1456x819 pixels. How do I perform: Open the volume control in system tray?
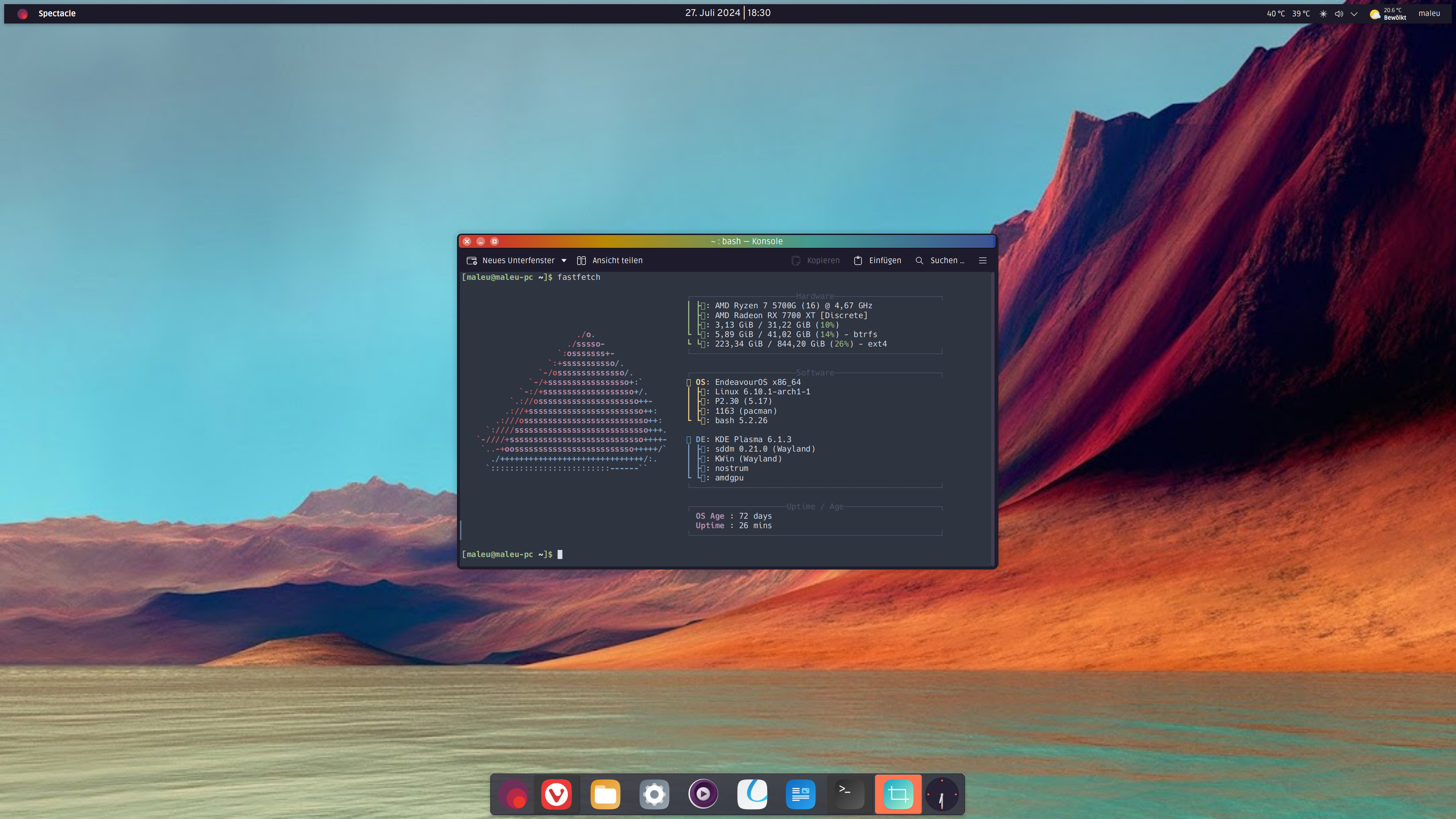pos(1338,14)
